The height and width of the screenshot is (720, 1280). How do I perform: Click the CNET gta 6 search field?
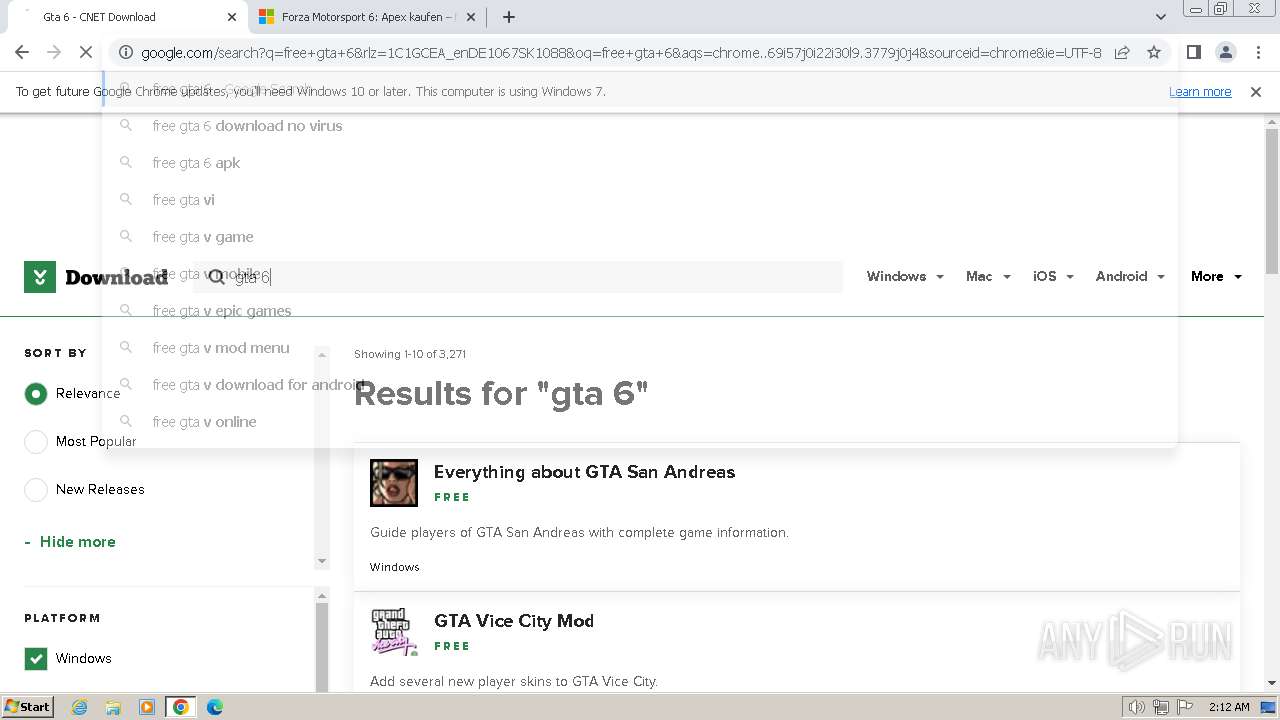click(x=520, y=277)
